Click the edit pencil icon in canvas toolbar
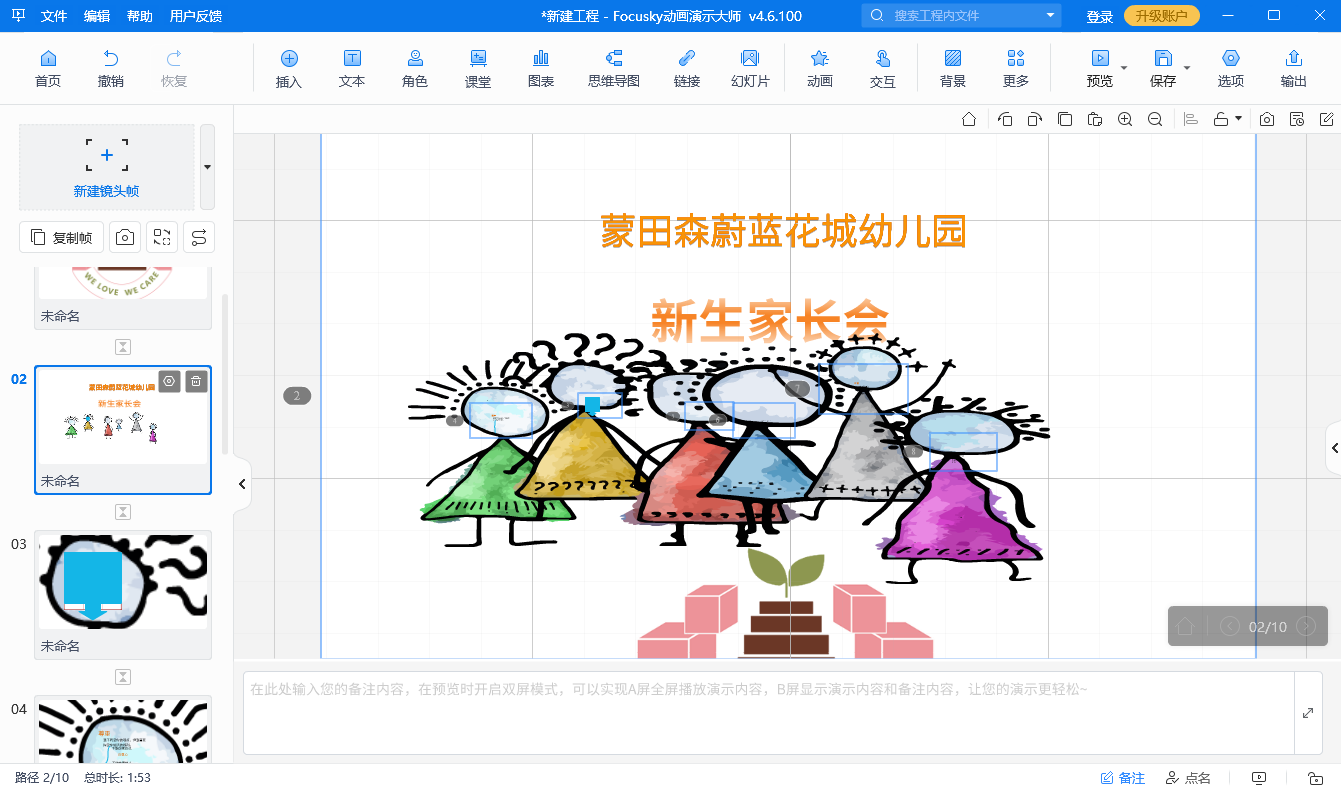The image size is (1341, 787). pos(1325,119)
